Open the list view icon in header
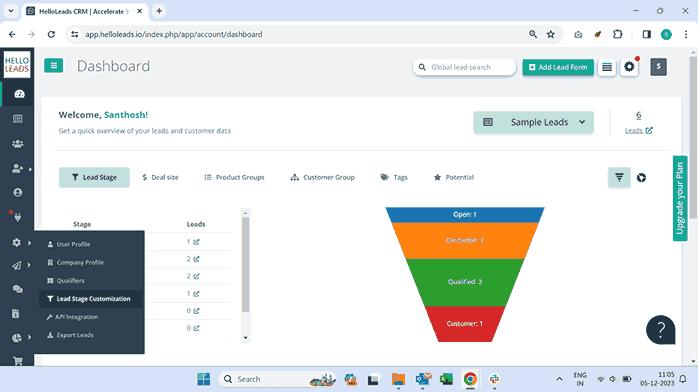The image size is (698, 392). click(607, 67)
